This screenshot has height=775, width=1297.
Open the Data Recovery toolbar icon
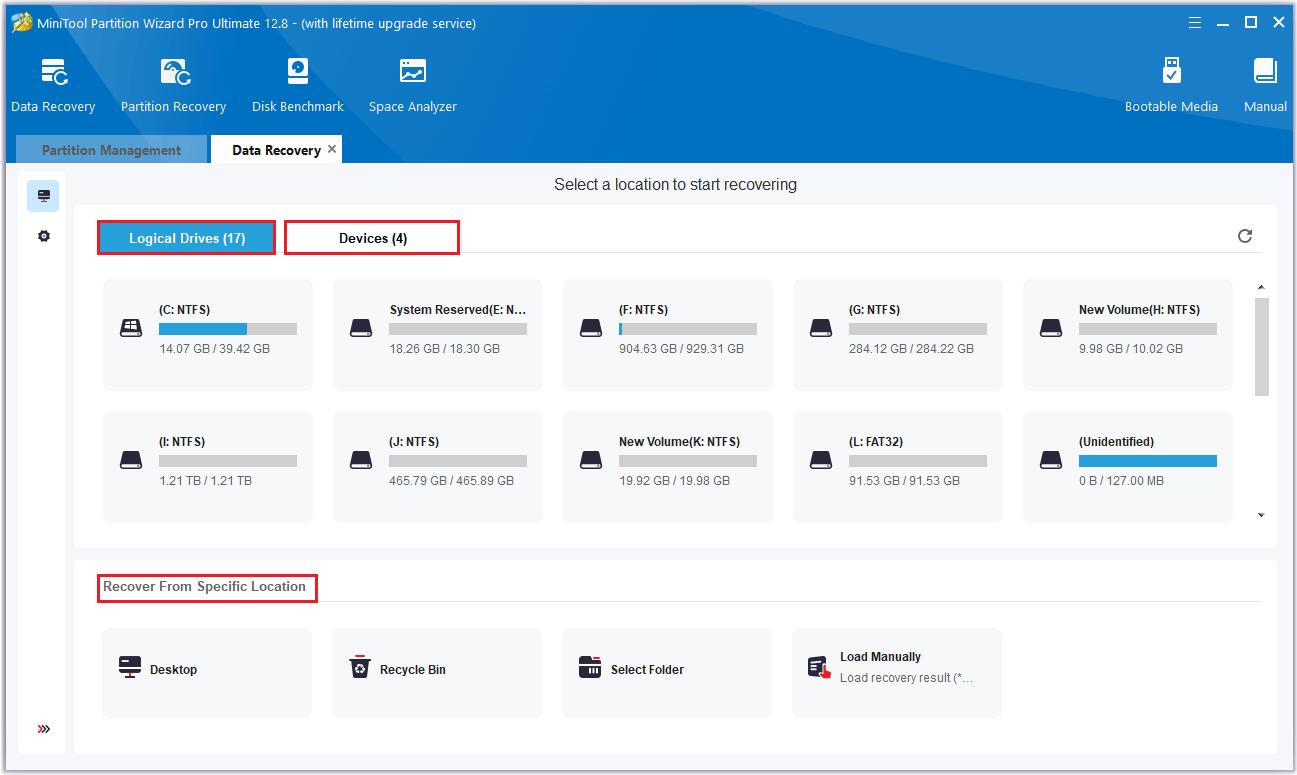pos(53,72)
